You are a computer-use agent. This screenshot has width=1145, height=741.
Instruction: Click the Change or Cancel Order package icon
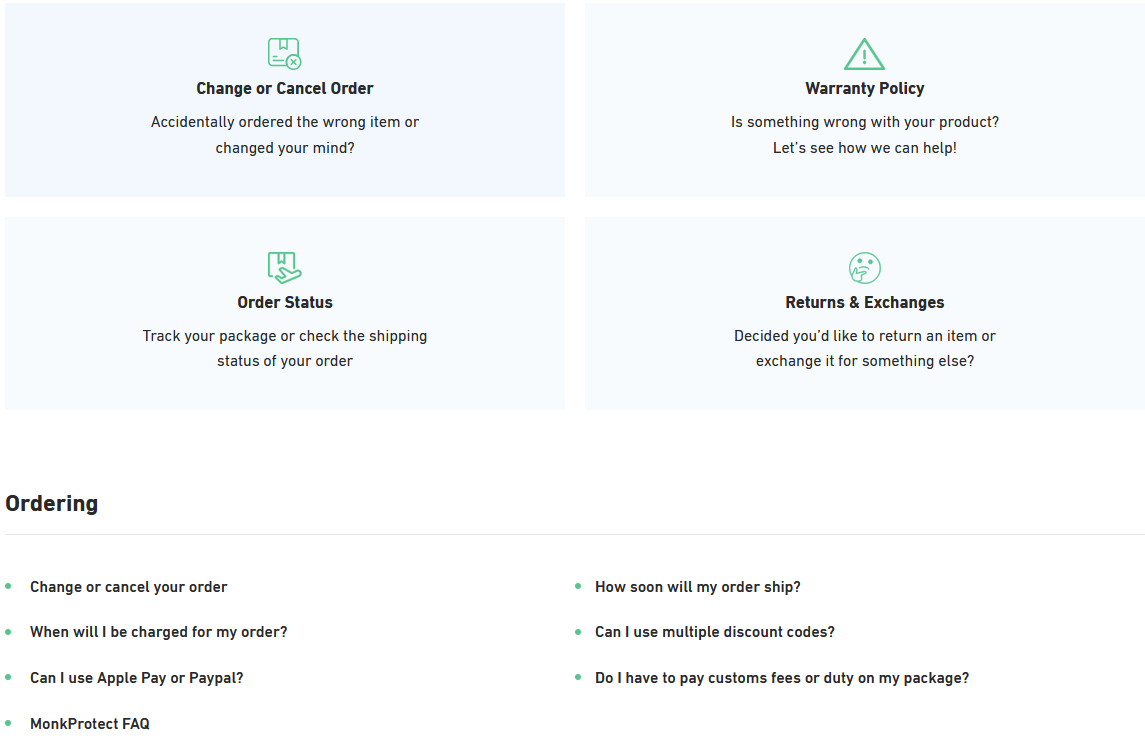tap(284, 53)
